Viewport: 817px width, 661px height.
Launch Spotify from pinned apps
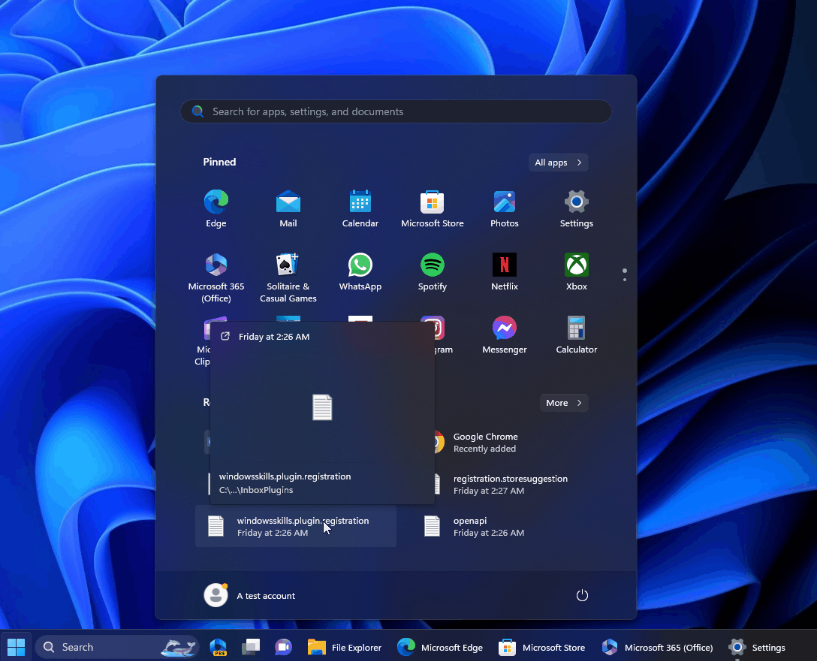[432, 271]
